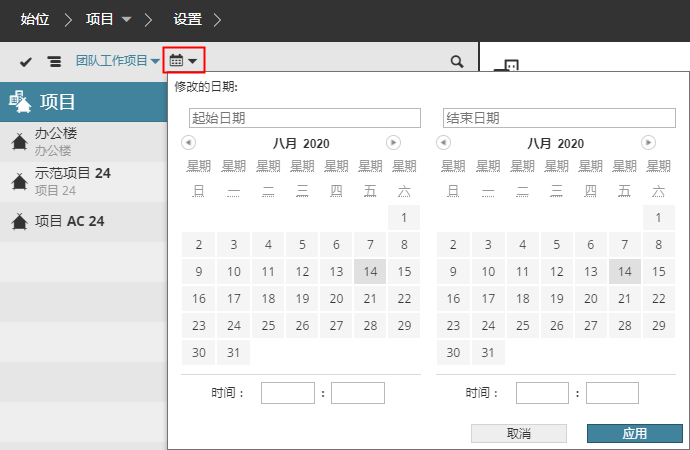The image size is (690, 450).
Task: Click the start time hour field
Action: click(x=288, y=393)
